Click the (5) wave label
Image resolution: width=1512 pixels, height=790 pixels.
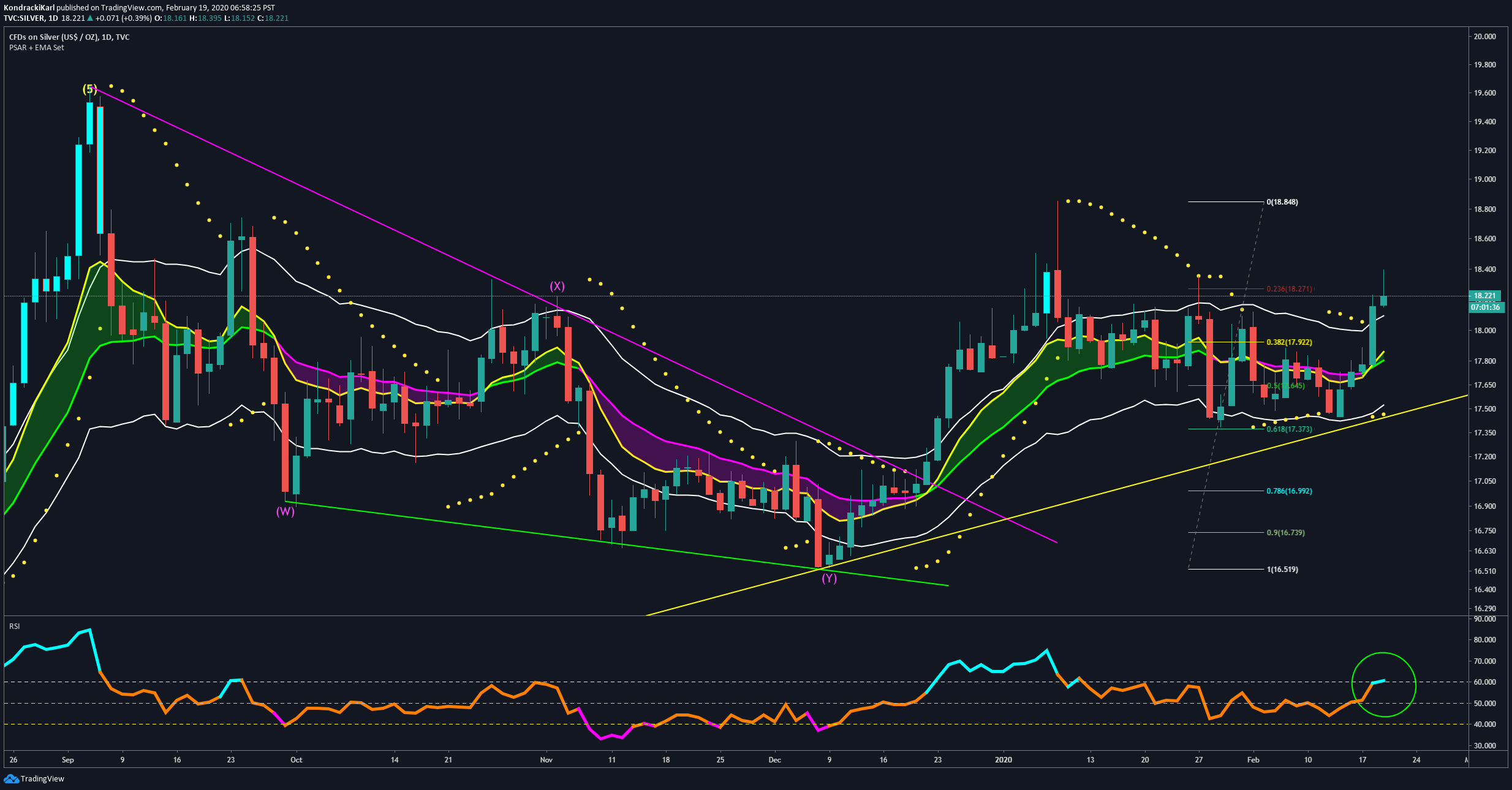pyautogui.click(x=90, y=89)
